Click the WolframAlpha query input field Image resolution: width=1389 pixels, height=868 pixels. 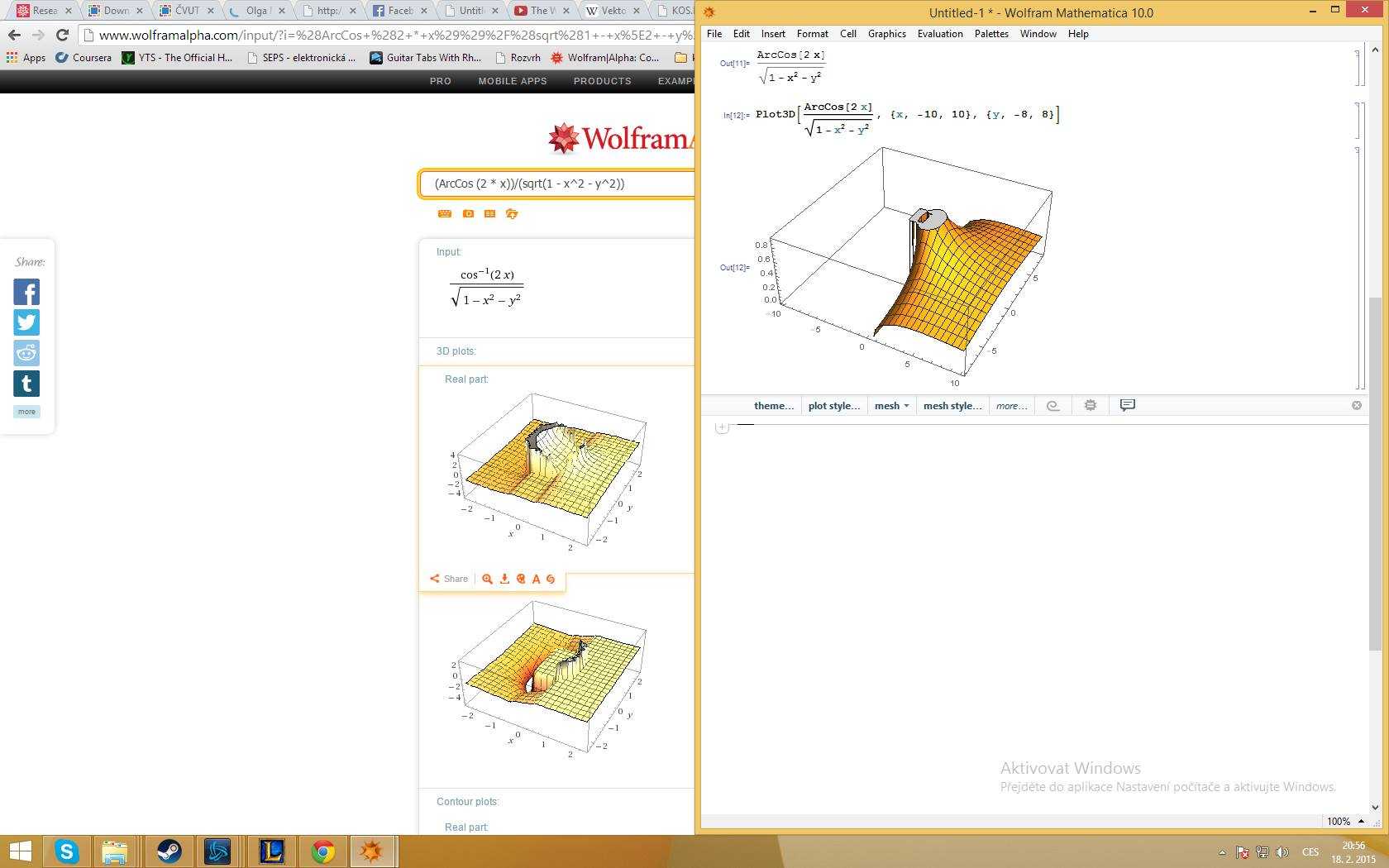(558, 184)
